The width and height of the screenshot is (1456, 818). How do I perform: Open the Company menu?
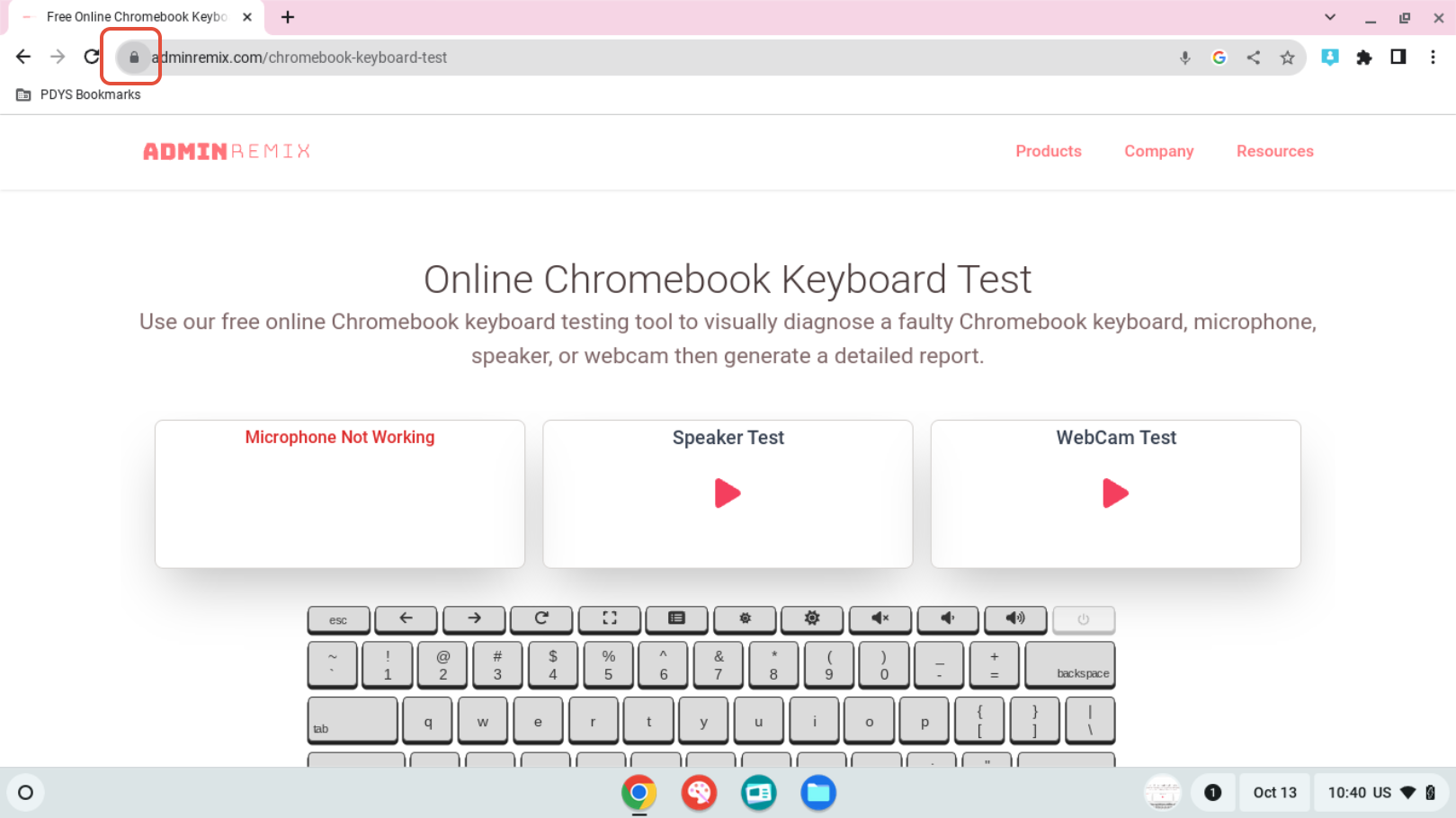1159,151
